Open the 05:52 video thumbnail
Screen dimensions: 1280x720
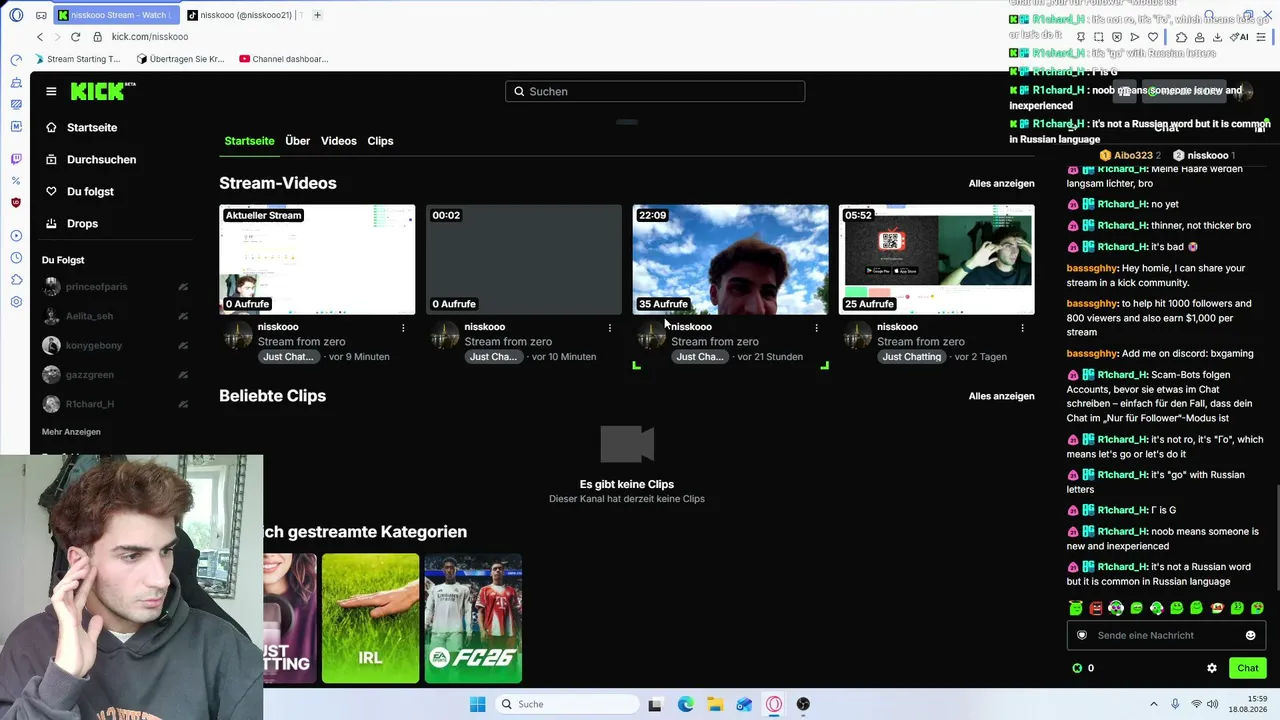coord(937,260)
